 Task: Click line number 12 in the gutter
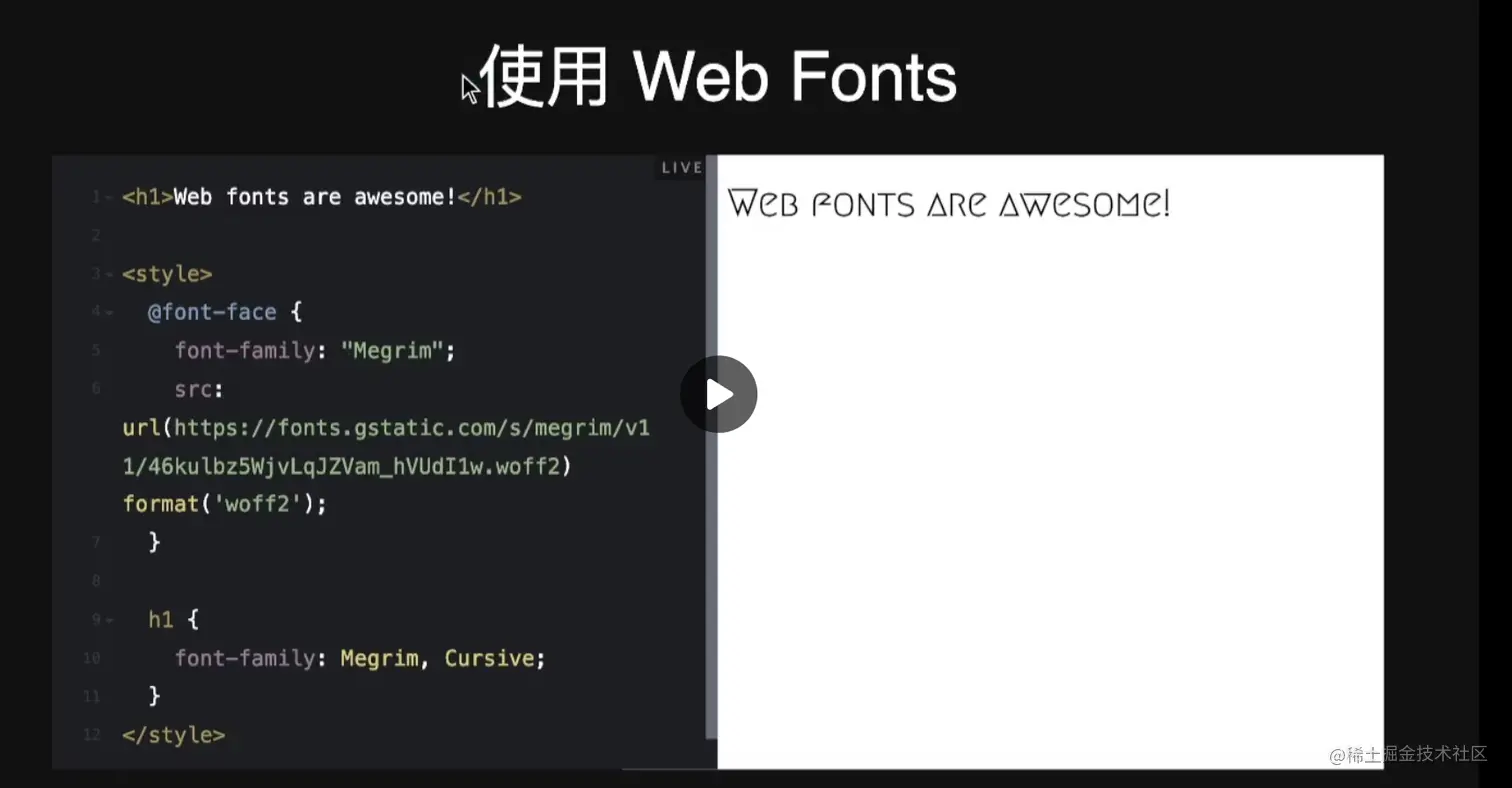(92, 735)
